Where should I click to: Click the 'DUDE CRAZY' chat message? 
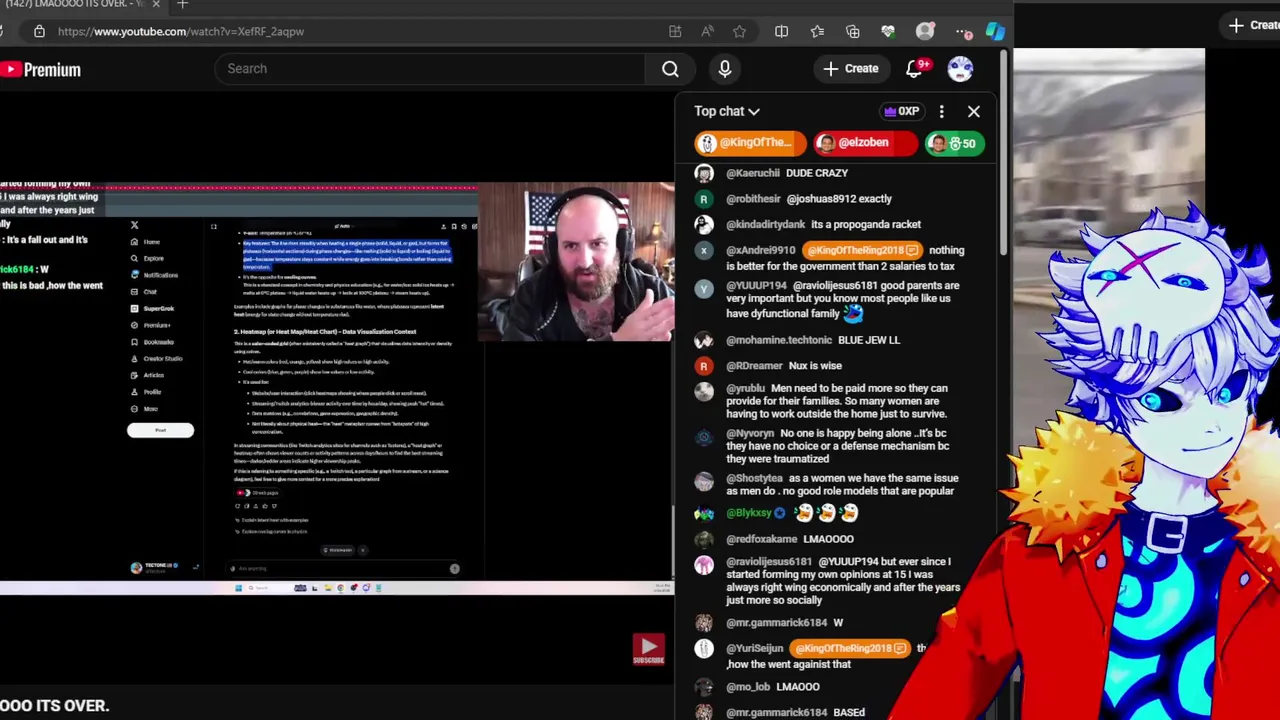(817, 173)
